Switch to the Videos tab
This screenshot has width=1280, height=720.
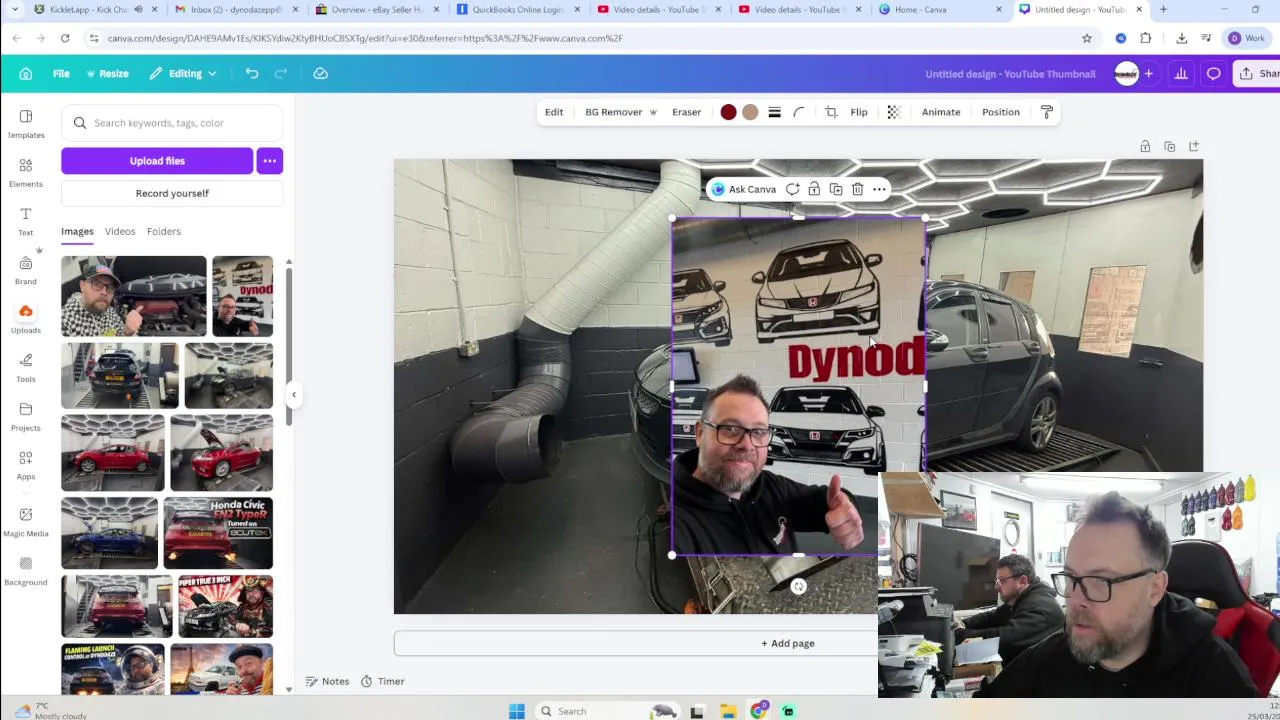coord(120,231)
